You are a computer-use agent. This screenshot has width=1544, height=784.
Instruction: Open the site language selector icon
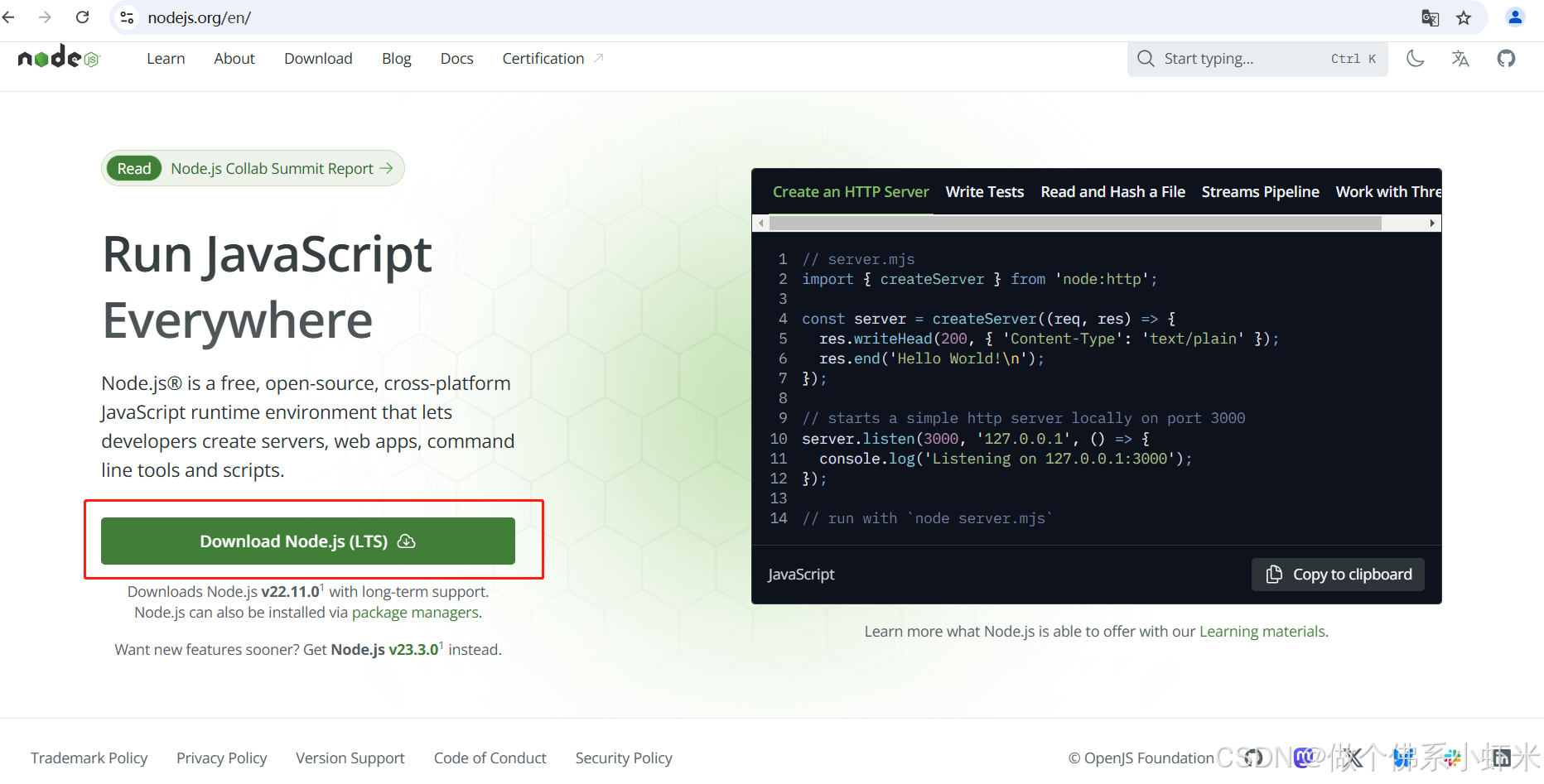pos(1460,59)
